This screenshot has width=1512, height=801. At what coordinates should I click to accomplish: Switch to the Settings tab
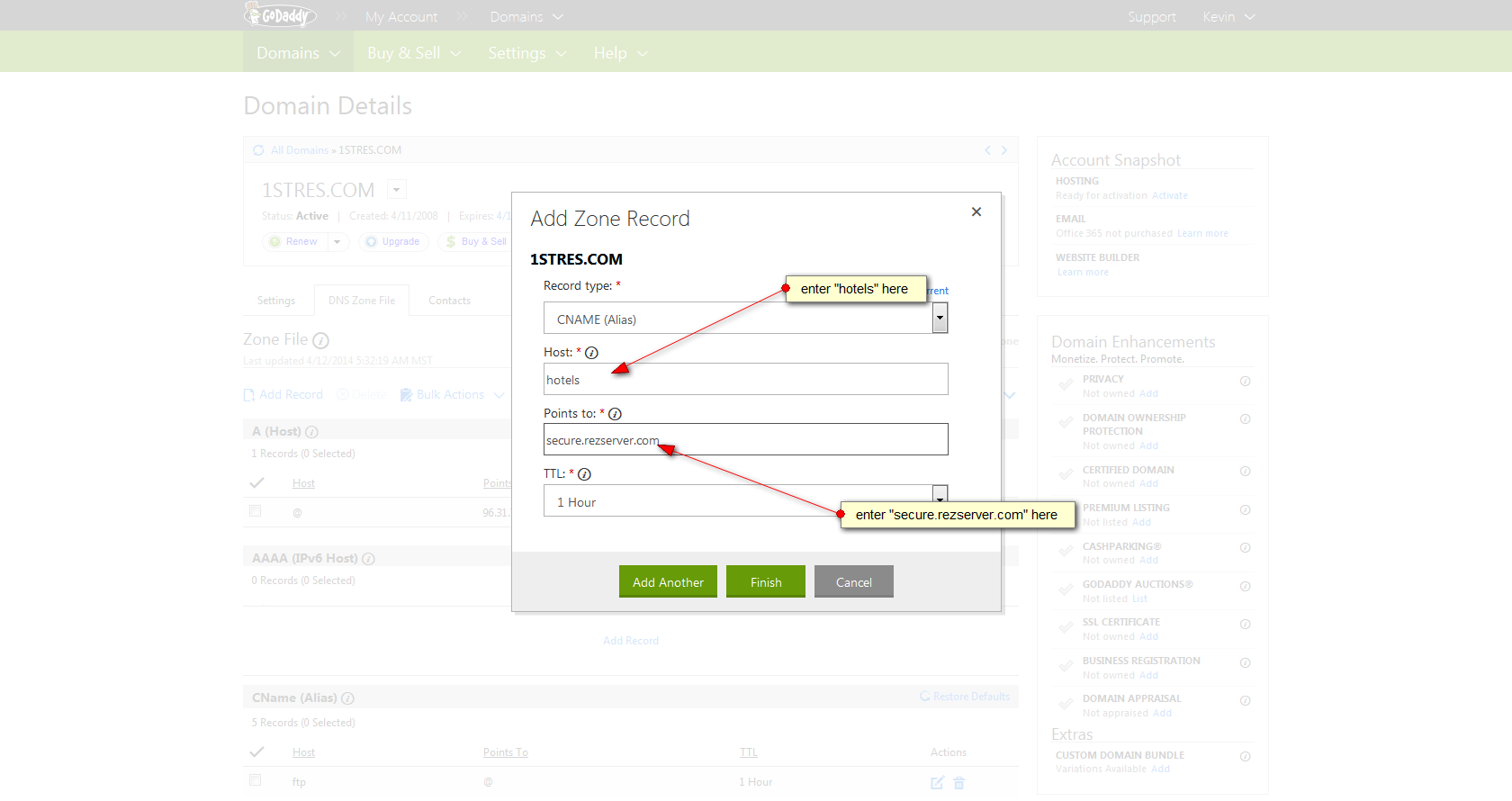point(276,301)
